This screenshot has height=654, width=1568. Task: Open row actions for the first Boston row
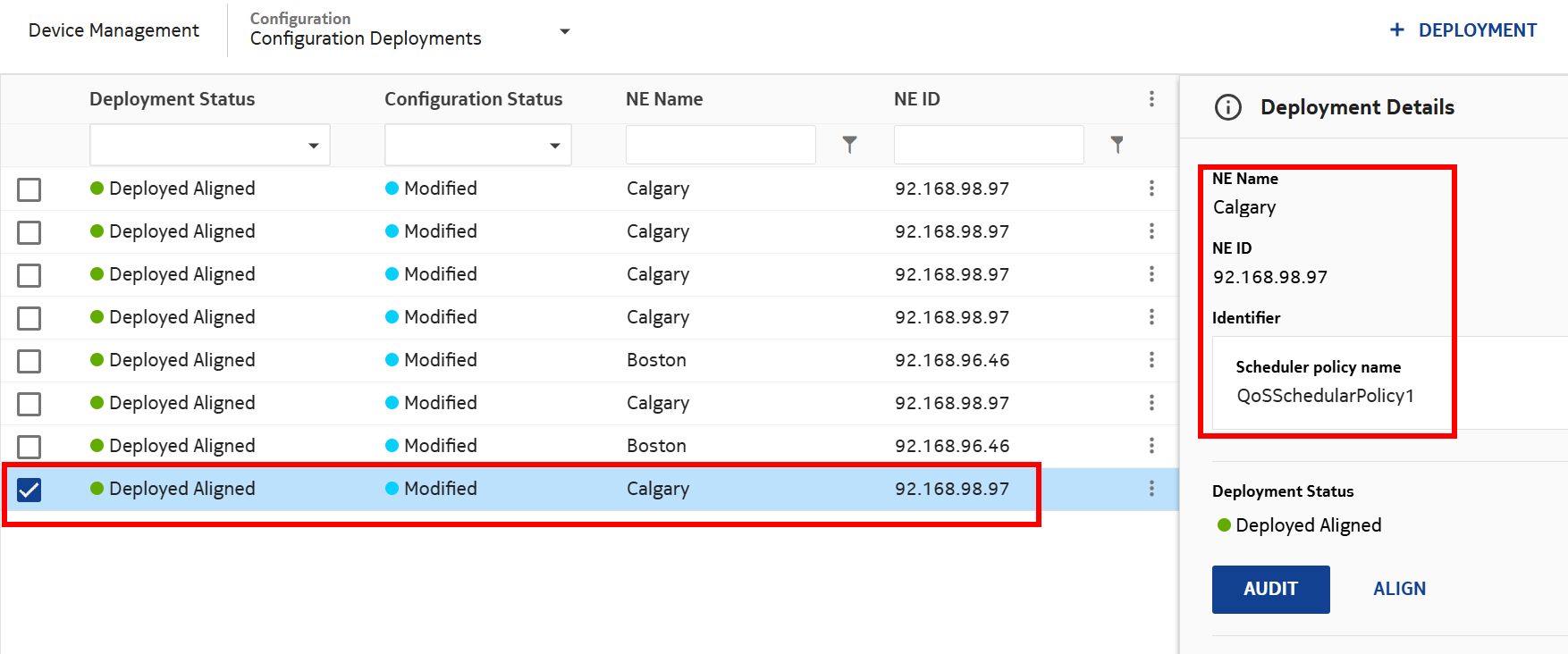coord(1151,360)
